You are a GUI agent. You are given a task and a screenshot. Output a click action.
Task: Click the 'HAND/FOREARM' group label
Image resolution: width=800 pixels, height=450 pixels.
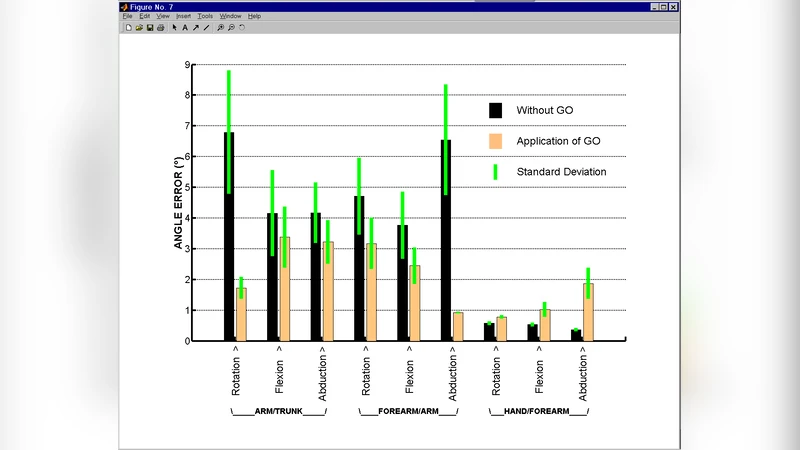click(536, 411)
